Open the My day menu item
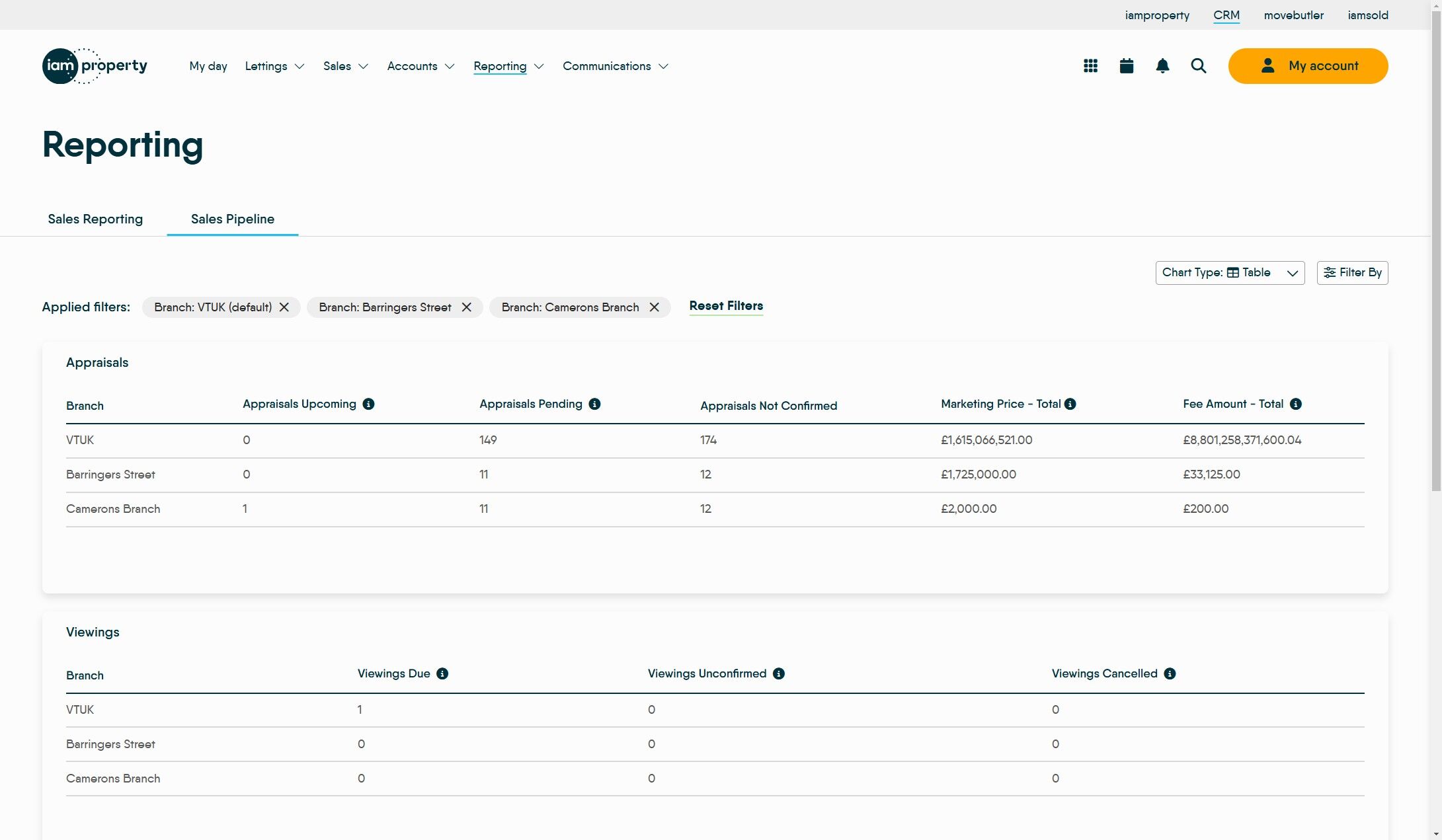Viewport: 1442px width, 840px height. pos(208,66)
